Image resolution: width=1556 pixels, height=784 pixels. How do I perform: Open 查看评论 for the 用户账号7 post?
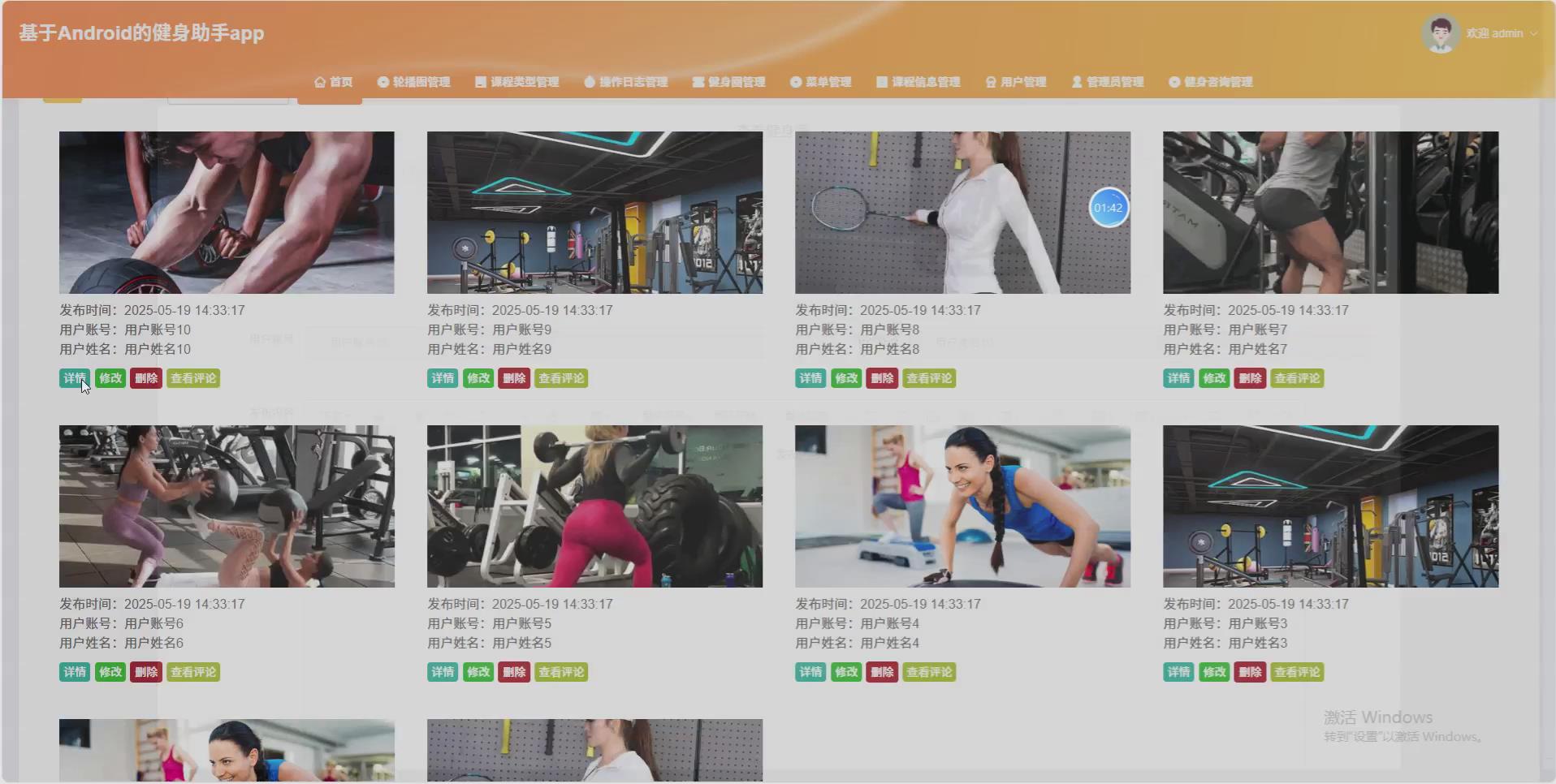(x=1297, y=377)
